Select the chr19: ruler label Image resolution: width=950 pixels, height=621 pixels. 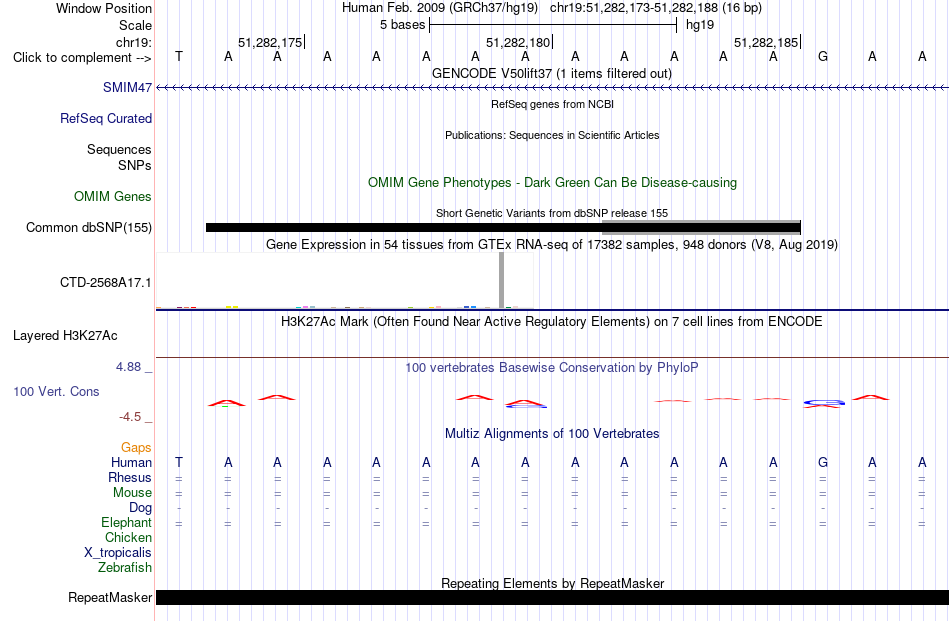click(x=134, y=42)
